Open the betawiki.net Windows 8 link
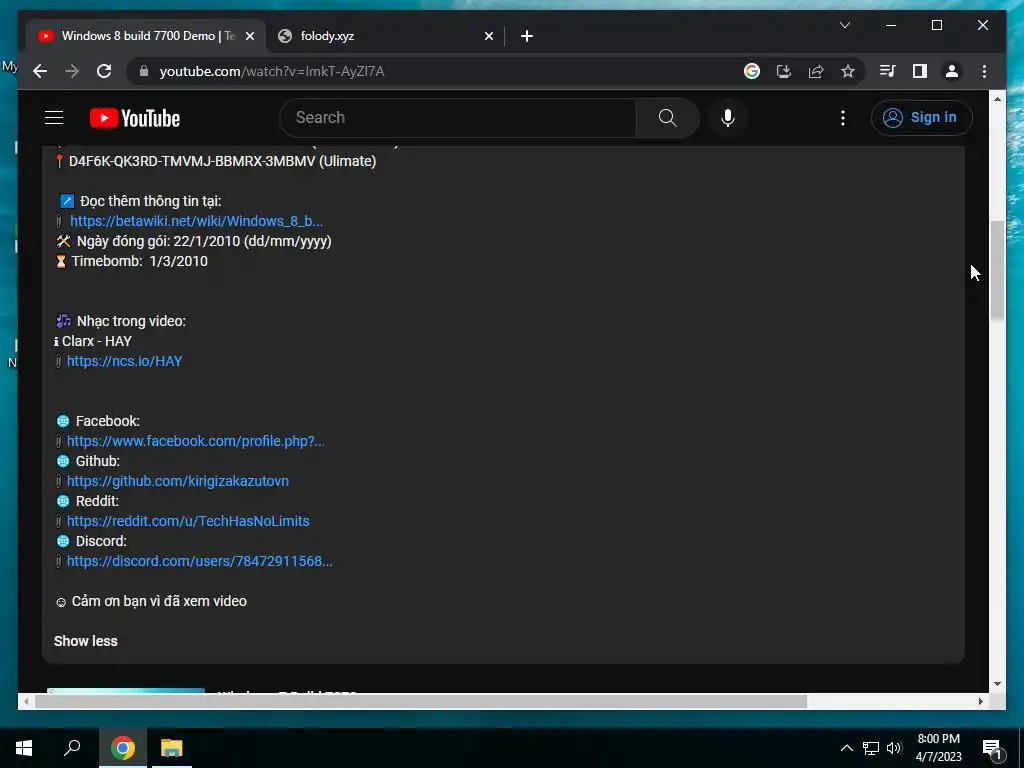Viewport: 1024px width, 768px height. pyautogui.click(x=197, y=221)
